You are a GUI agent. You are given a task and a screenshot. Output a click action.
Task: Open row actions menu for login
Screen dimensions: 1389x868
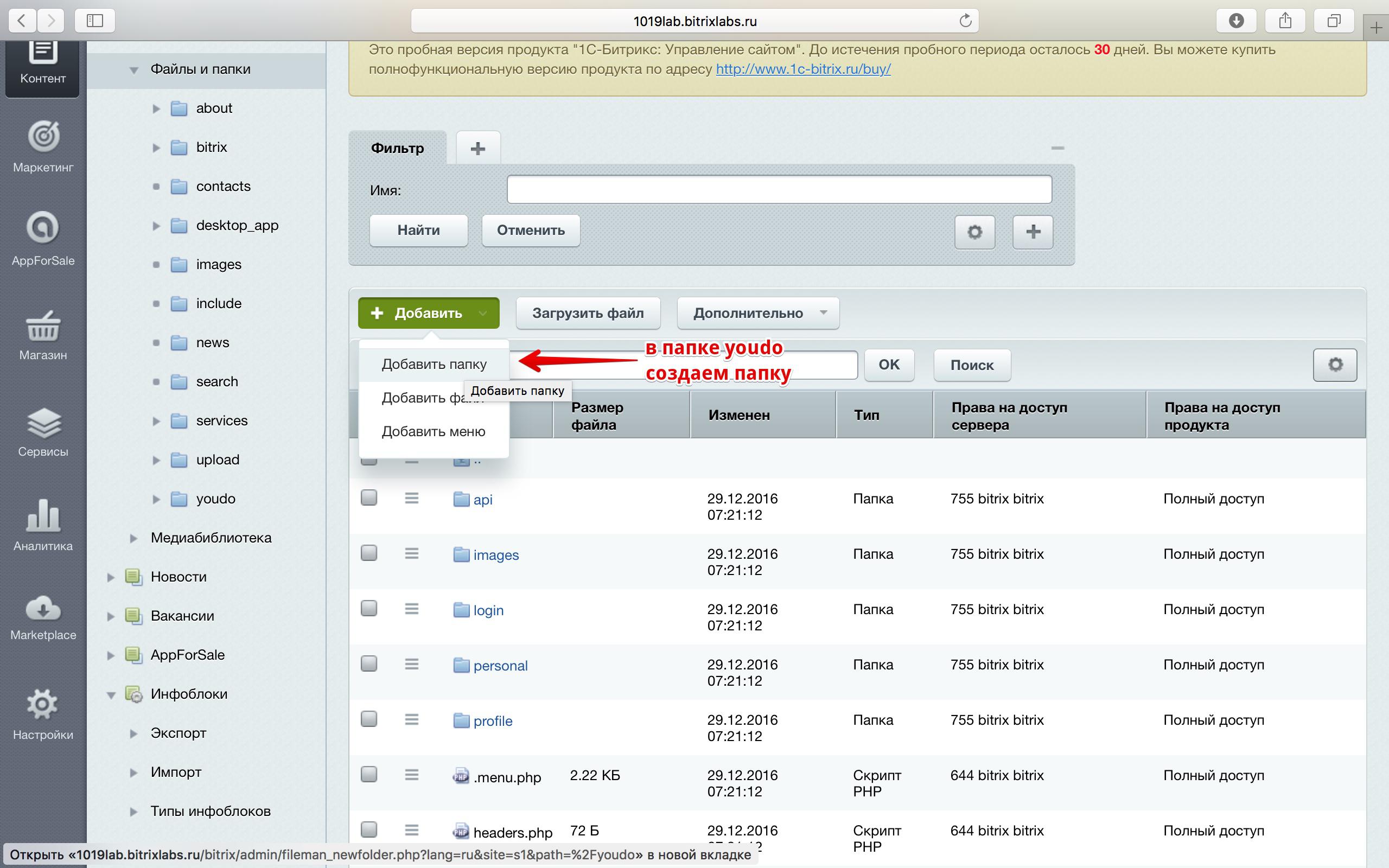[x=411, y=609]
